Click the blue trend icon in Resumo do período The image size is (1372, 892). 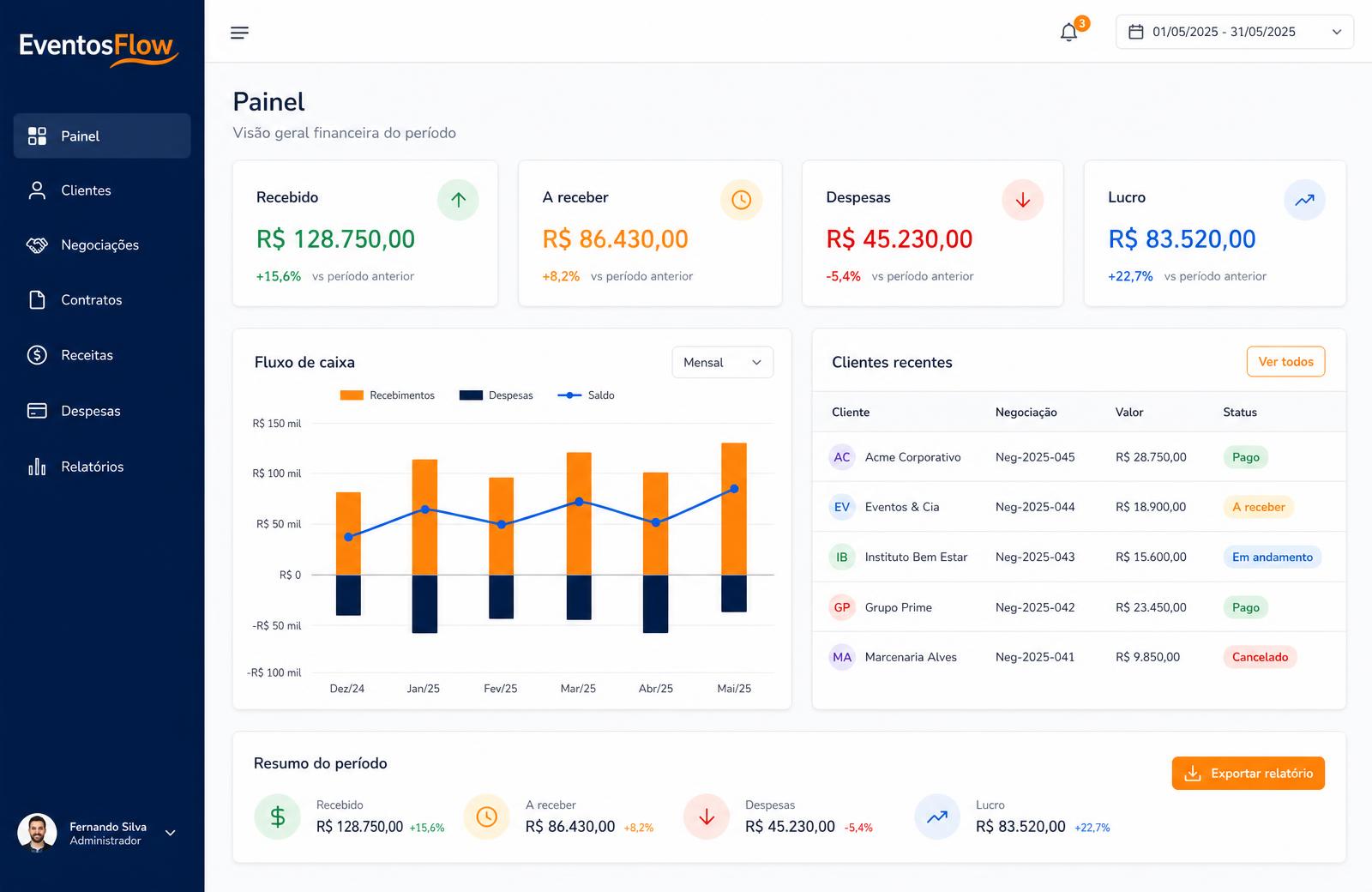pos(937,817)
